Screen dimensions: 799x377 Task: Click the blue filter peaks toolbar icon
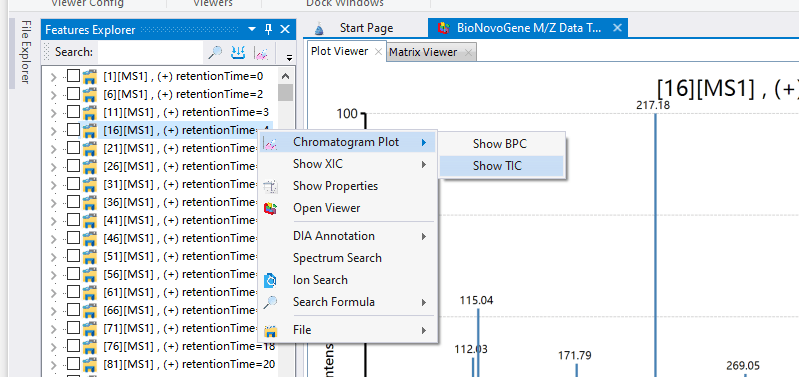click(238, 52)
